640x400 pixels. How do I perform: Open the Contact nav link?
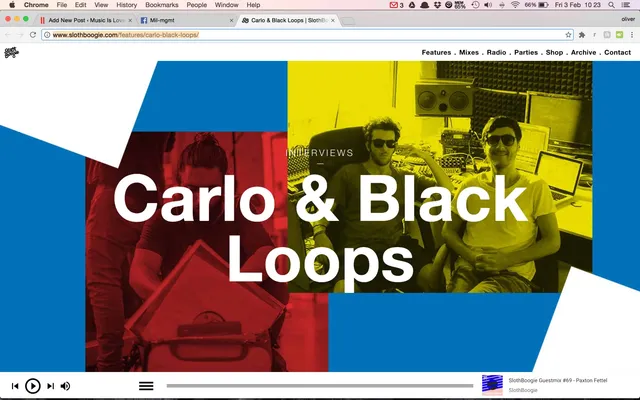point(618,52)
